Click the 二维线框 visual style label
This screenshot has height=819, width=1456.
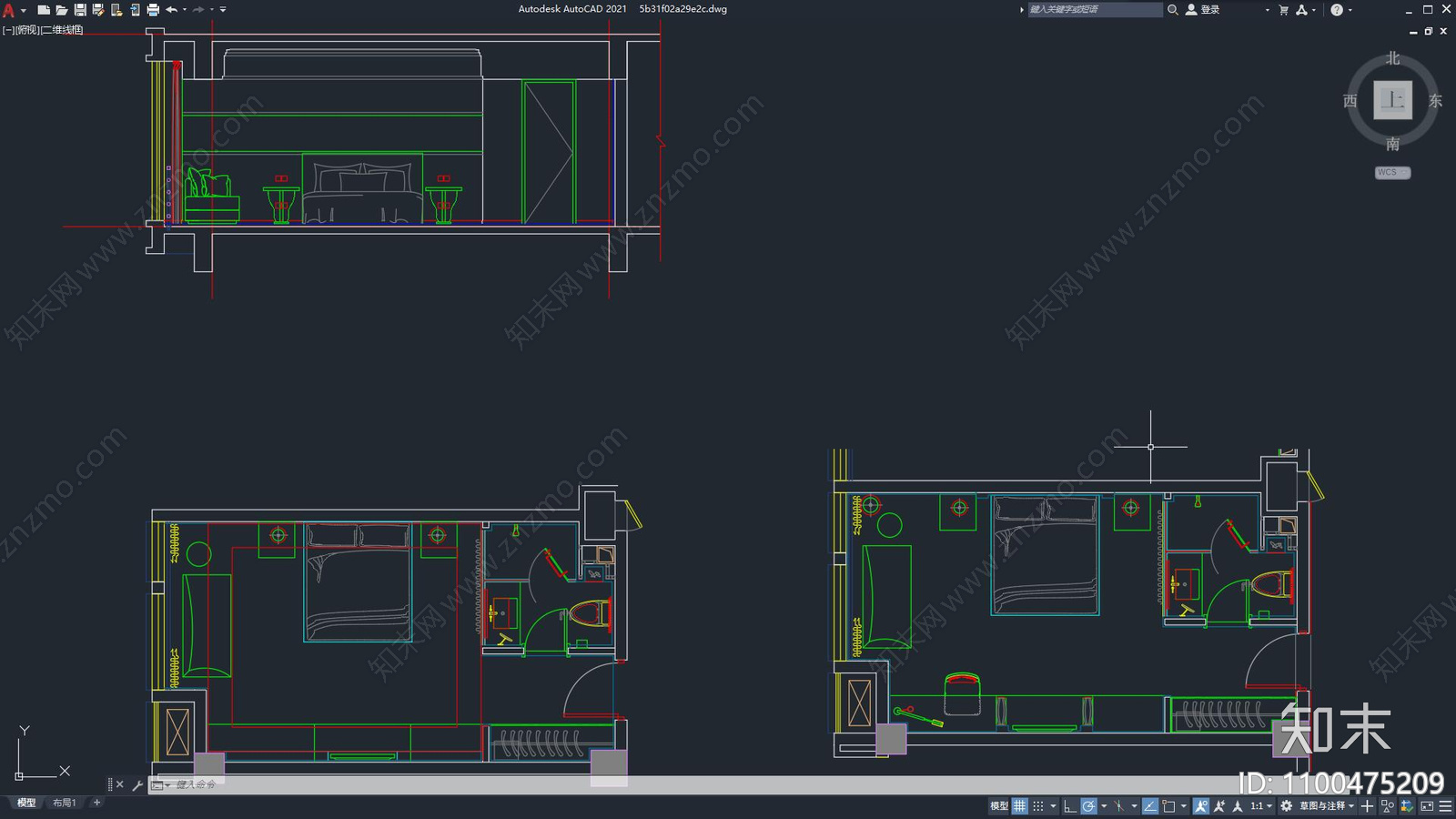(63, 30)
